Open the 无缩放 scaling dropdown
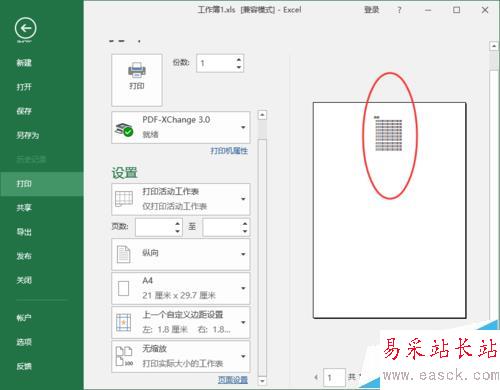 coord(181,356)
